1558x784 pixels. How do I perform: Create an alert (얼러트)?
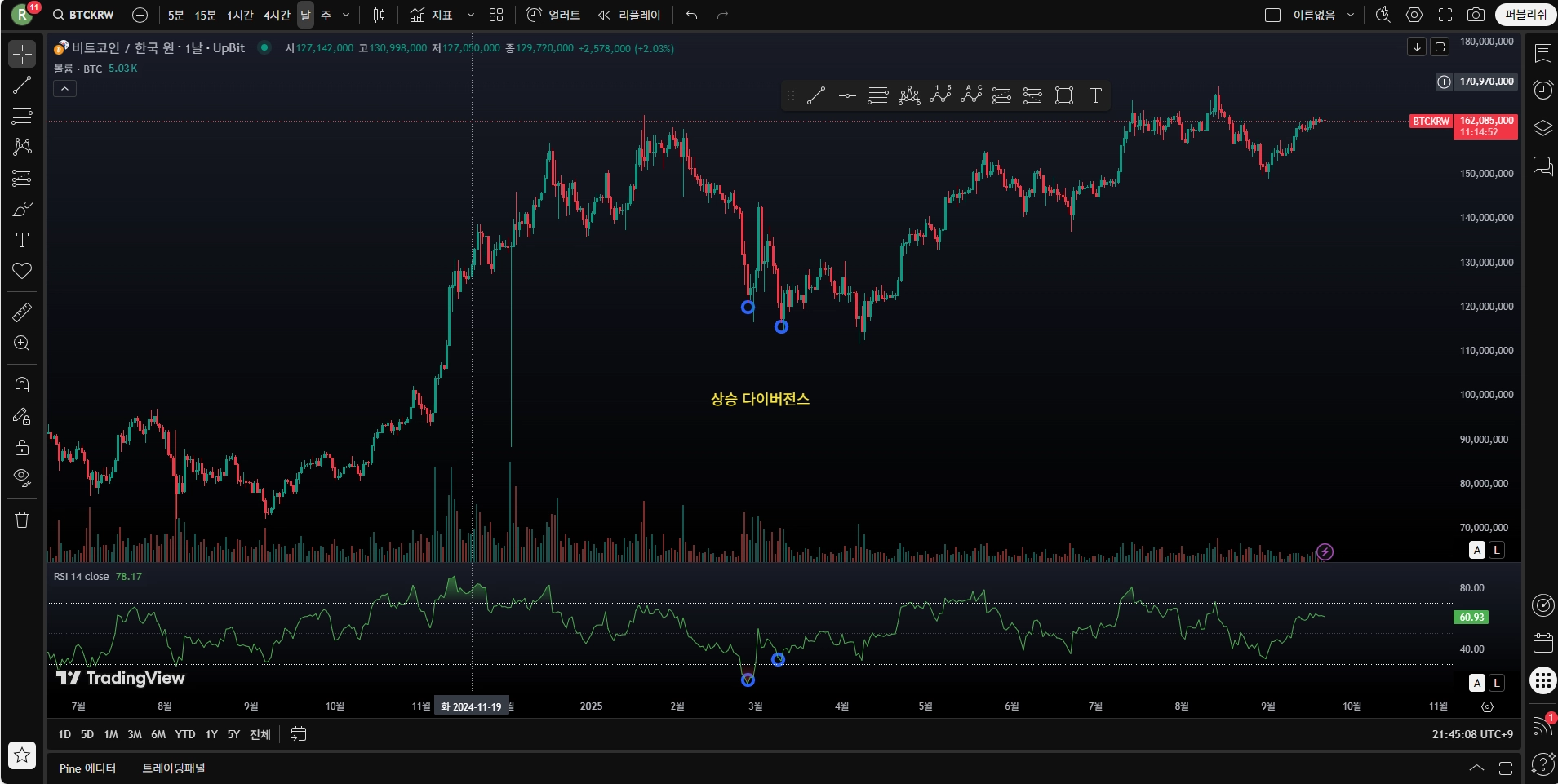pos(553,15)
